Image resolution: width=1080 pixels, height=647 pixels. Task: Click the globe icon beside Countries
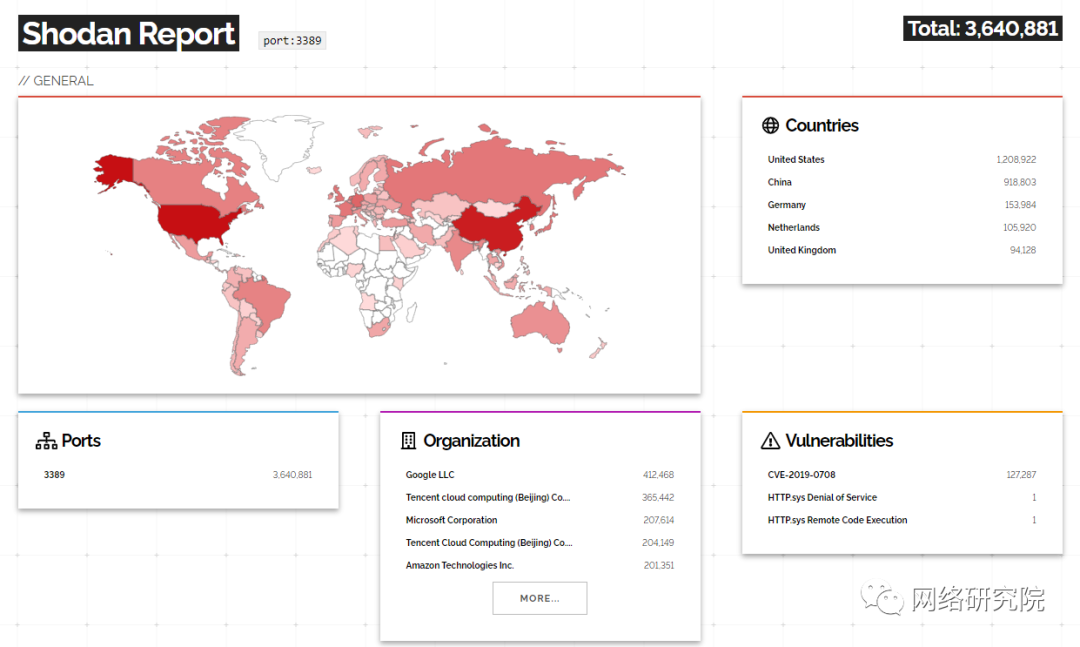(x=770, y=126)
